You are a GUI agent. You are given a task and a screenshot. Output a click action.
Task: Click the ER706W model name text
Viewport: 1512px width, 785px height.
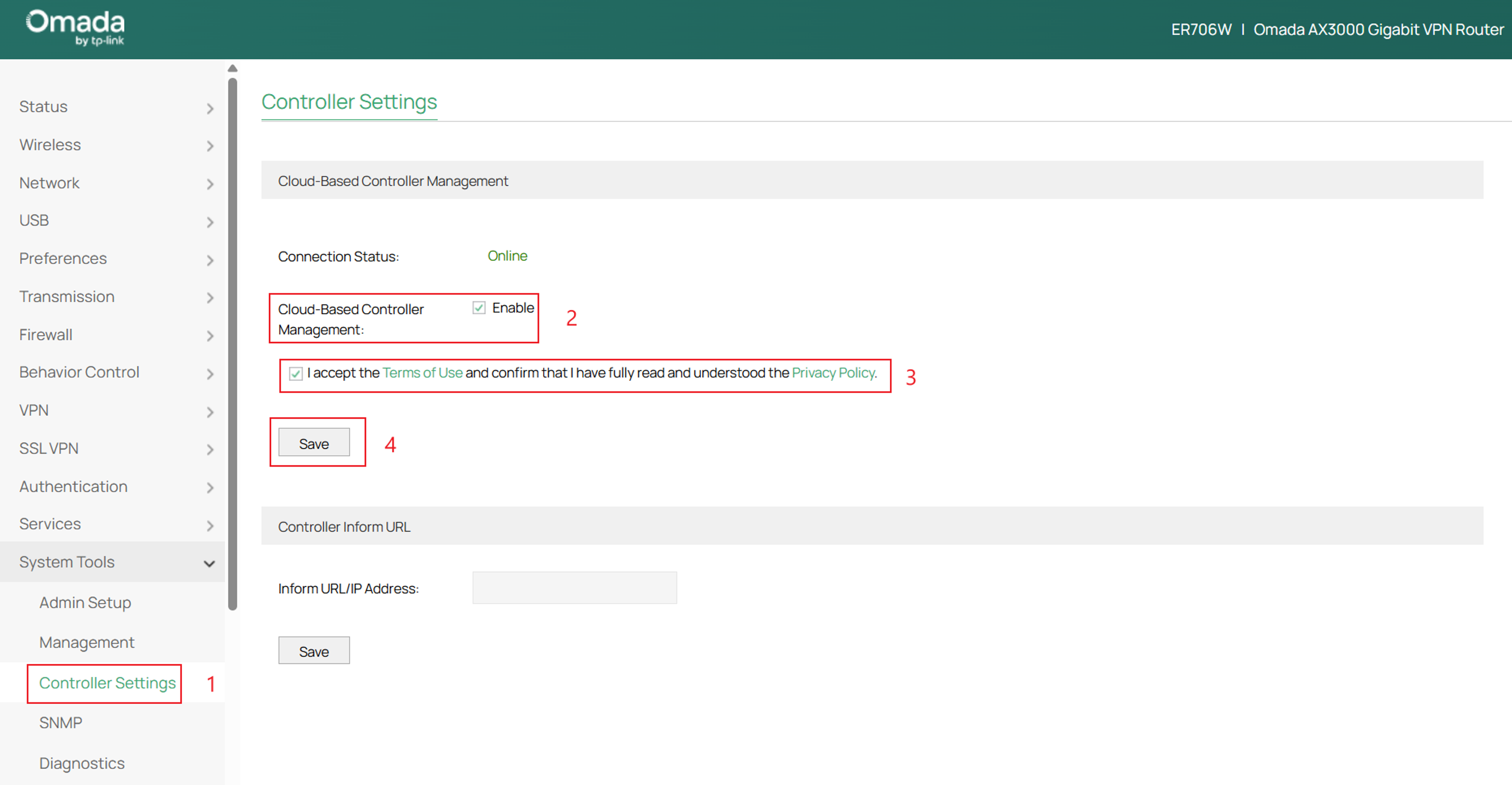pyautogui.click(x=1201, y=29)
